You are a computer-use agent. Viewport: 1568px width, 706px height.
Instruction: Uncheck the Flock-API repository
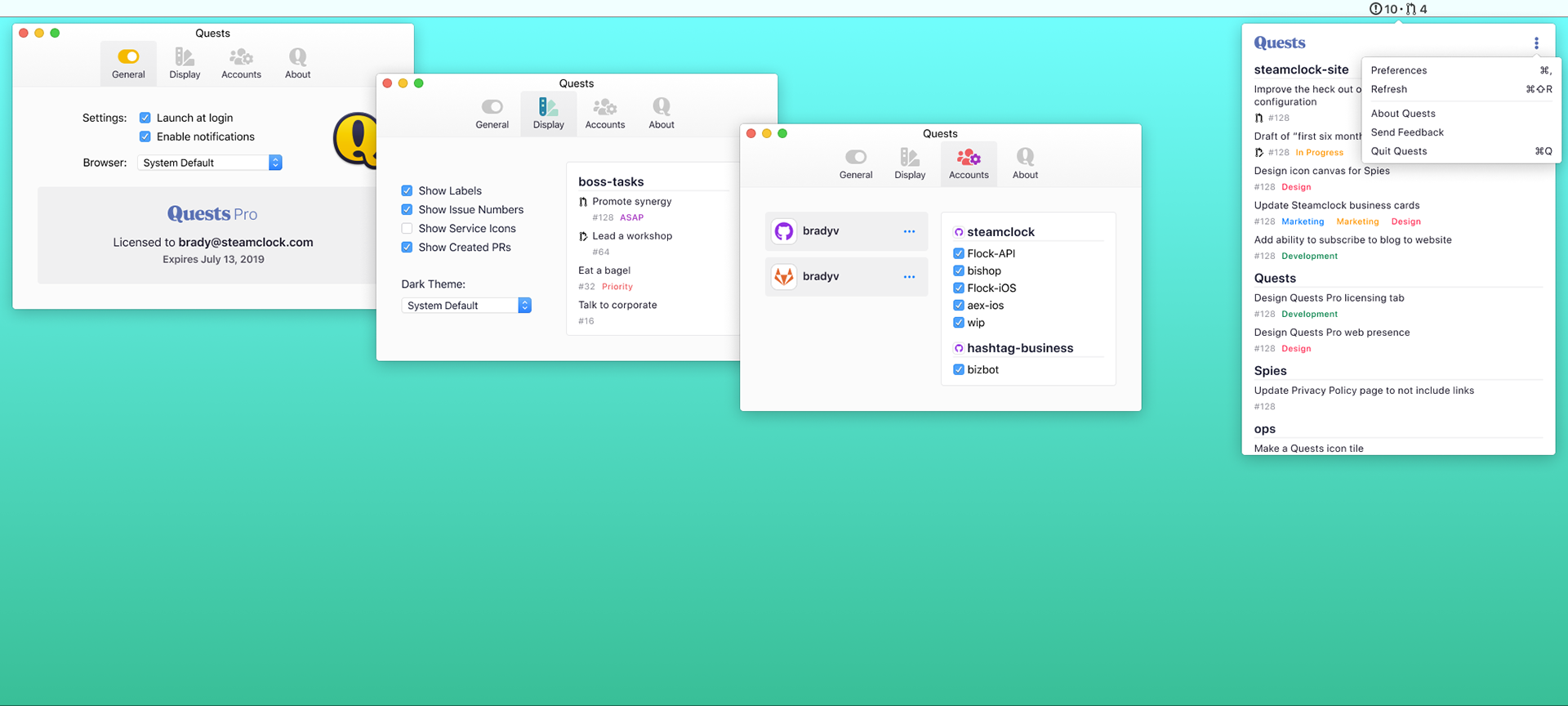tap(959, 253)
